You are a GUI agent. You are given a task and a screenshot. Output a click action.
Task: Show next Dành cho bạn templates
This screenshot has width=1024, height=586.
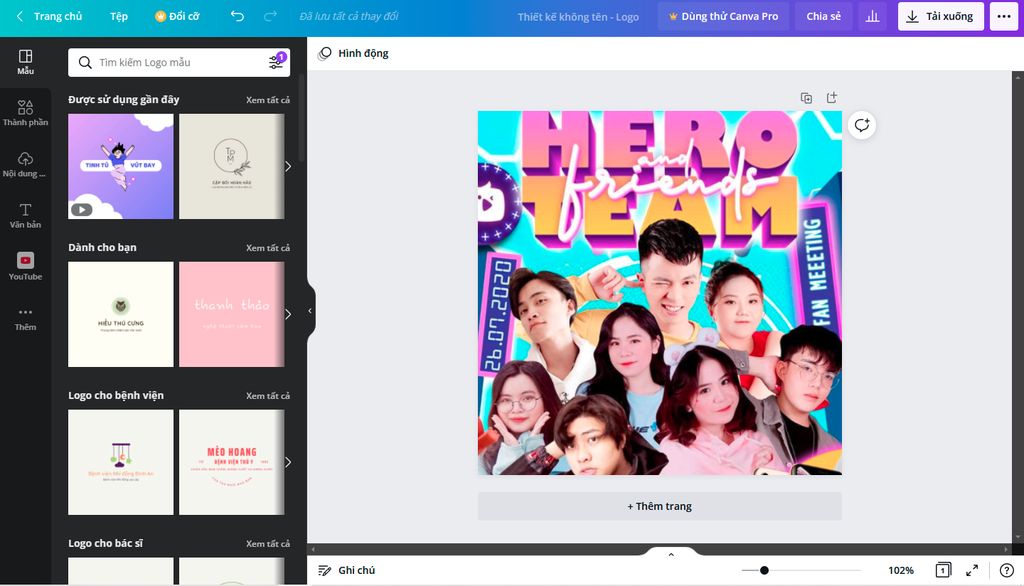click(x=288, y=314)
